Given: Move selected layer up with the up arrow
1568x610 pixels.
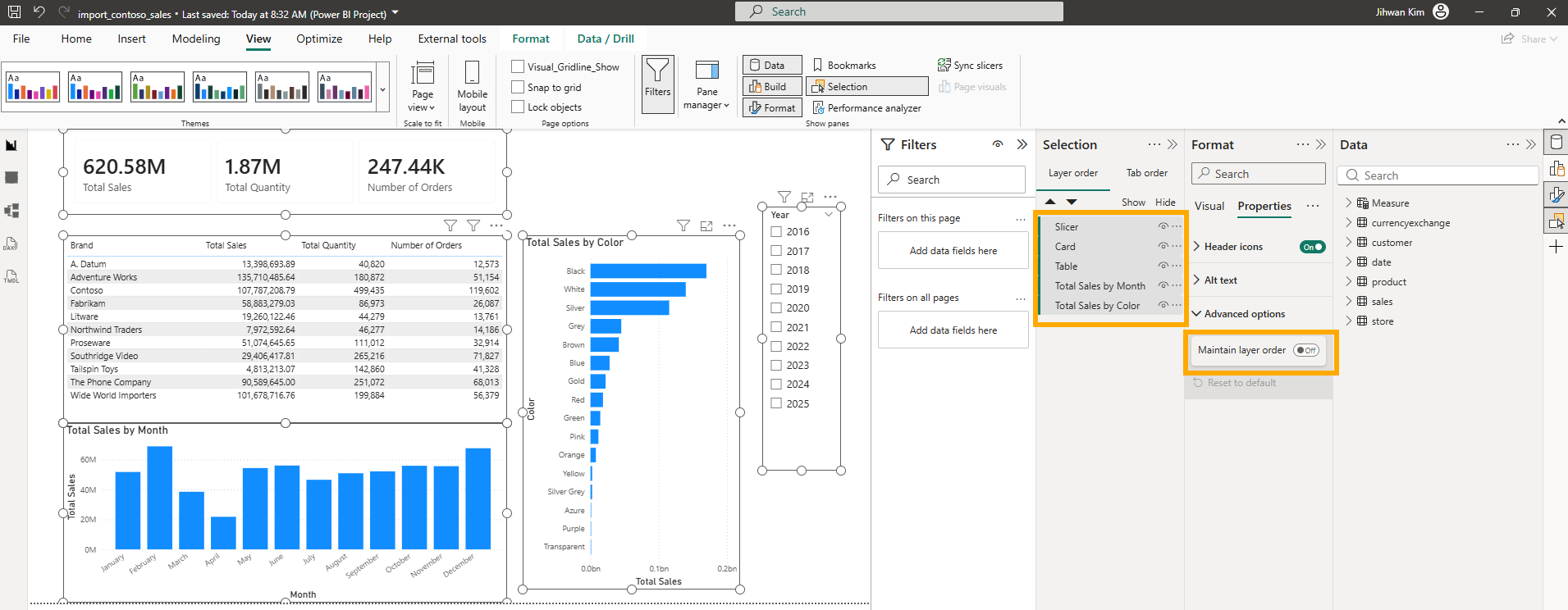Looking at the screenshot, I should 1050,202.
